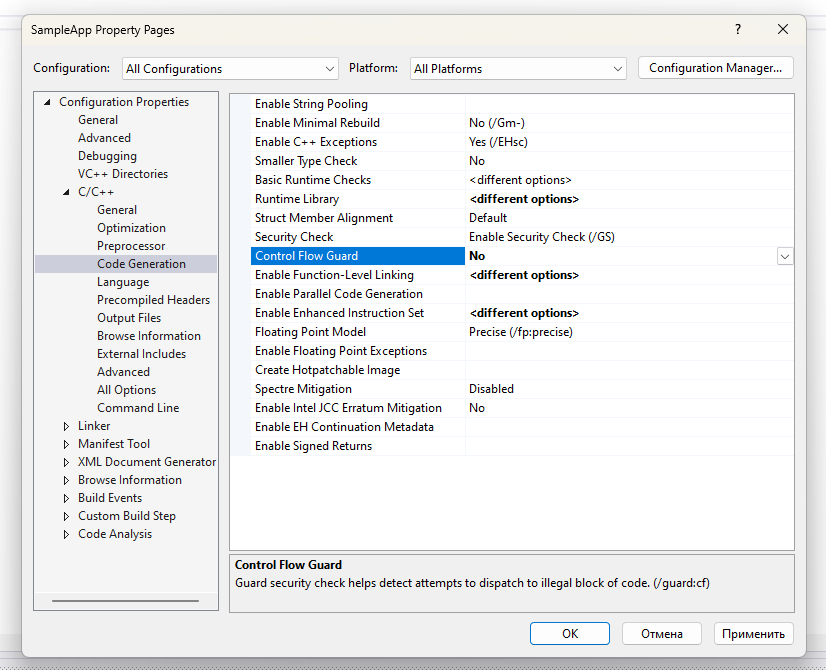Select the Preprocessor page

pyautogui.click(x=131, y=246)
